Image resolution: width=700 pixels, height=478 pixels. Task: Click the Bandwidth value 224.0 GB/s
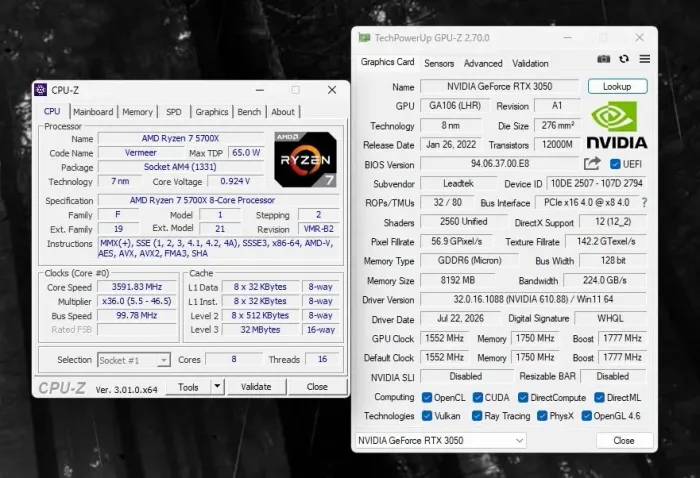click(x=604, y=280)
